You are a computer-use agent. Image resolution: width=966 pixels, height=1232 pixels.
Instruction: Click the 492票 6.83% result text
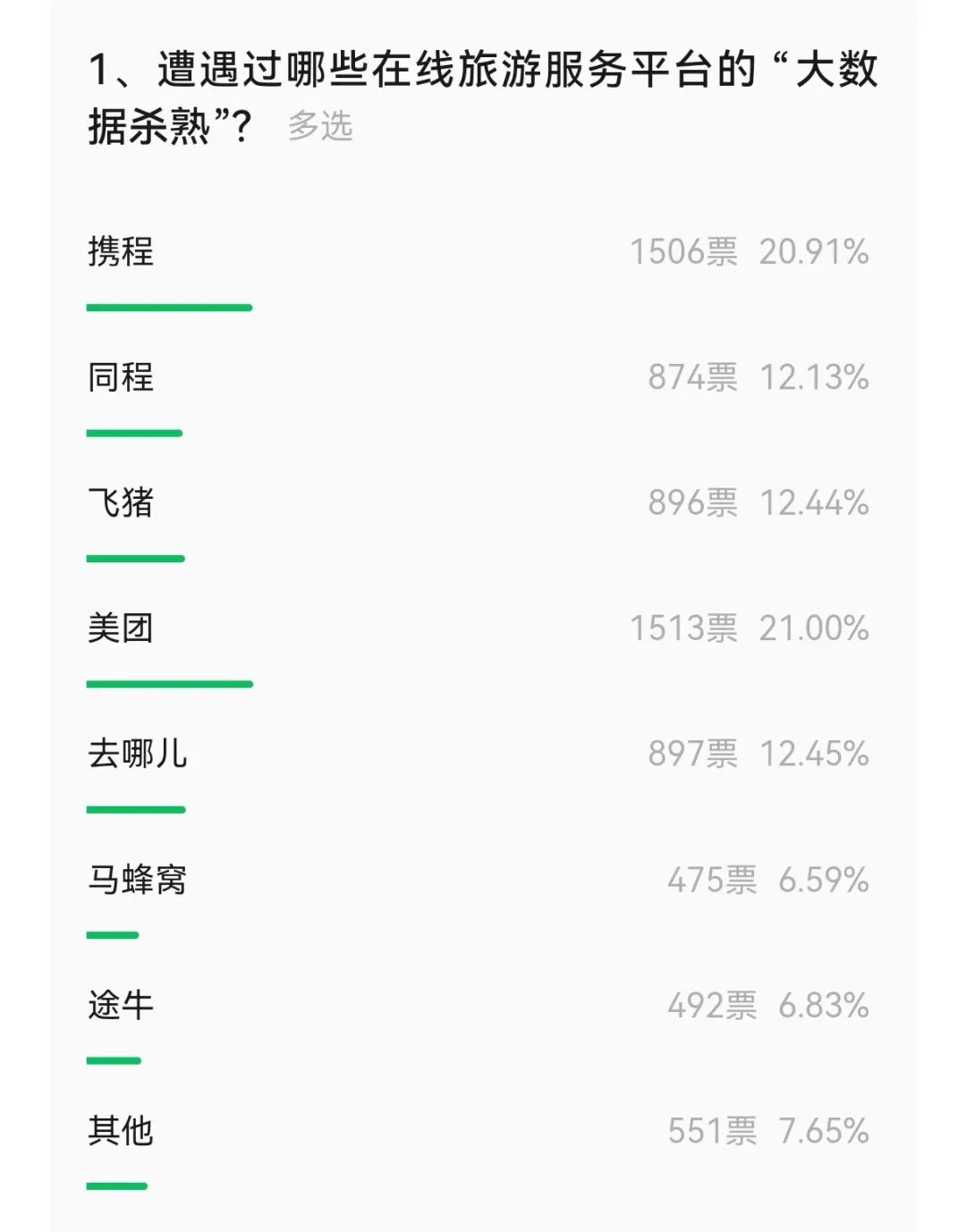point(768,1005)
